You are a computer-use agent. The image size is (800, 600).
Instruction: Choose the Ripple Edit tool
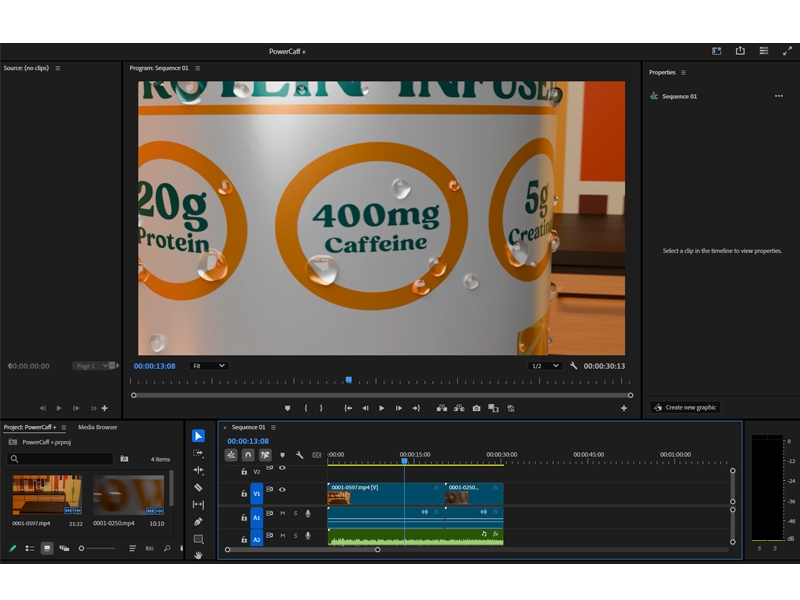tap(198, 470)
